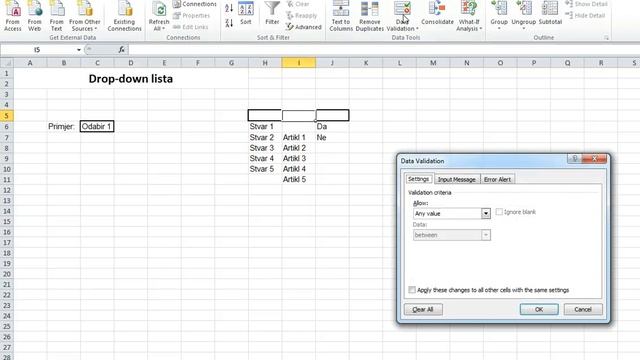Open workbook Connections

195,4
